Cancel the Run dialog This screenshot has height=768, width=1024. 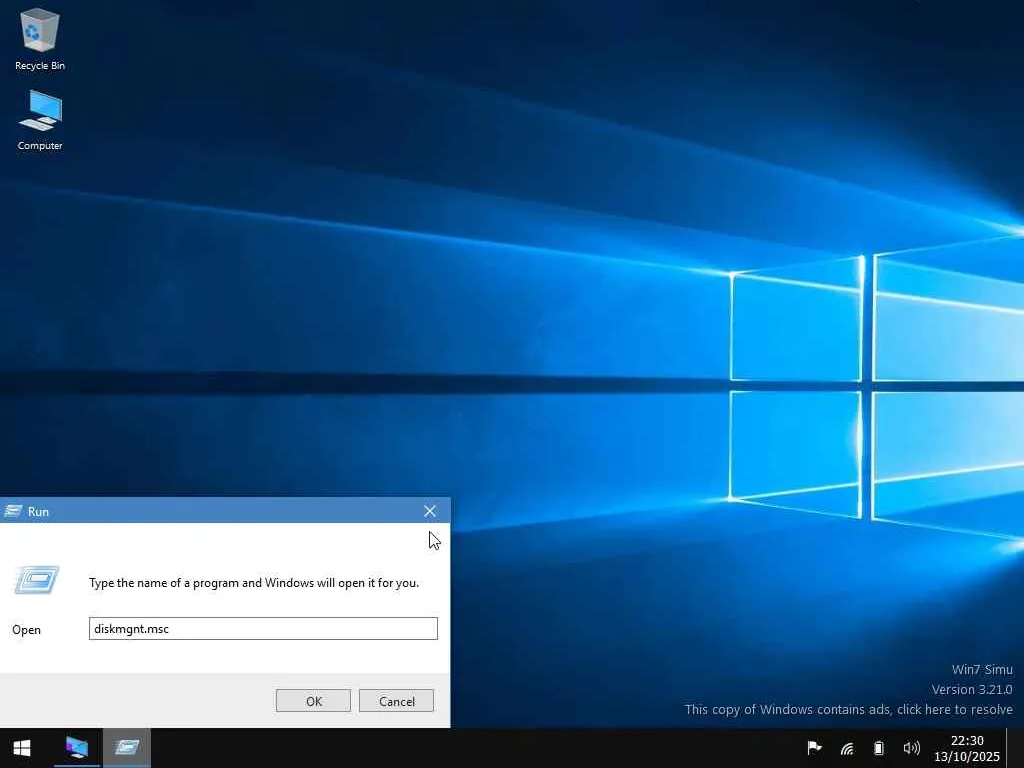396,701
